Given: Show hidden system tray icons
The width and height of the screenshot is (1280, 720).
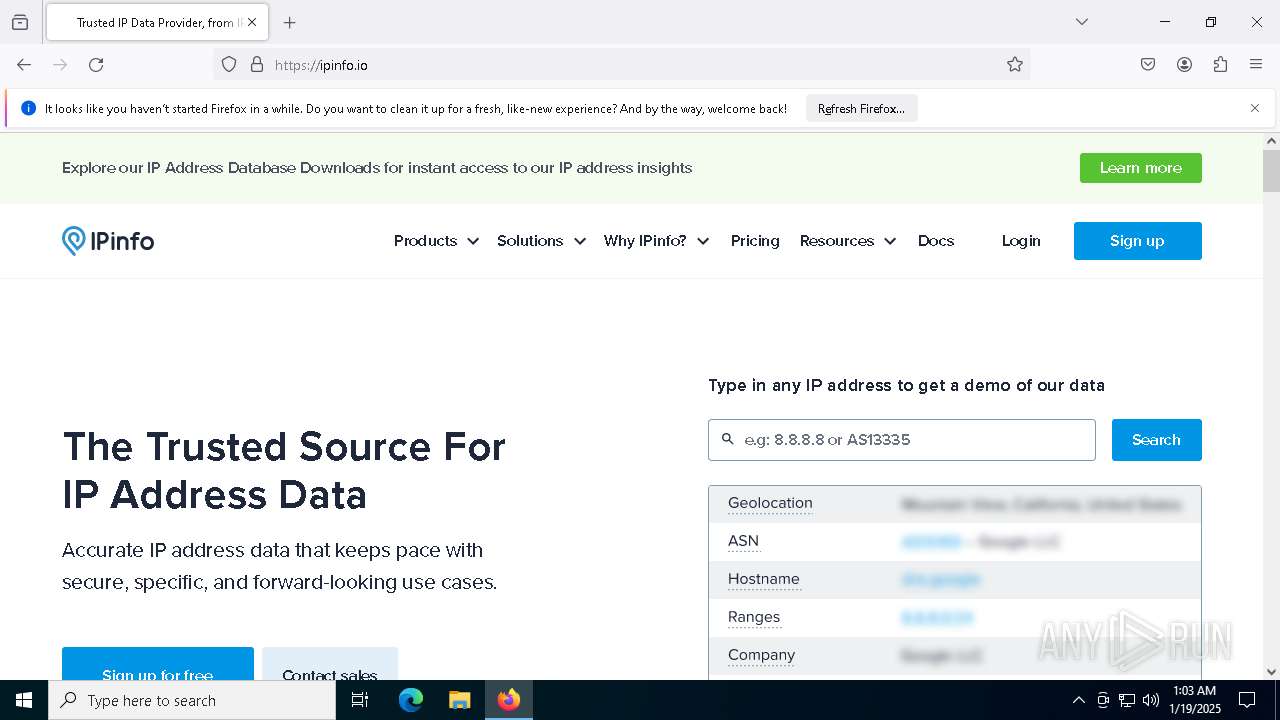Looking at the screenshot, I should [x=1078, y=700].
